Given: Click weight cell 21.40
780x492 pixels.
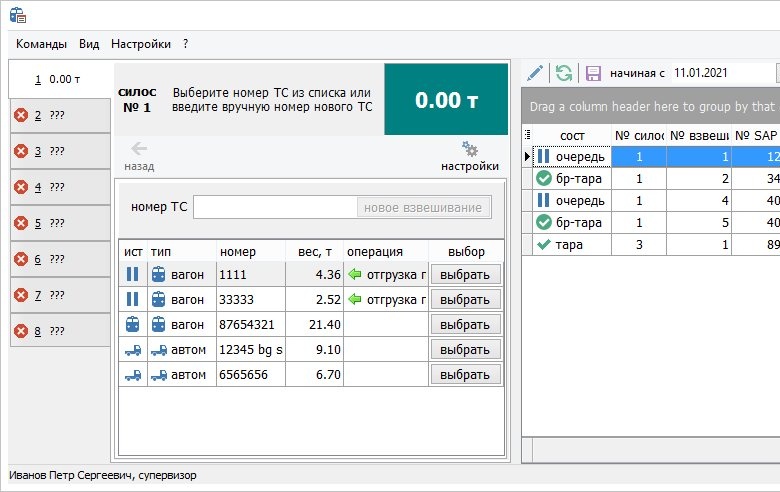Looking at the screenshot, I should 314,324.
